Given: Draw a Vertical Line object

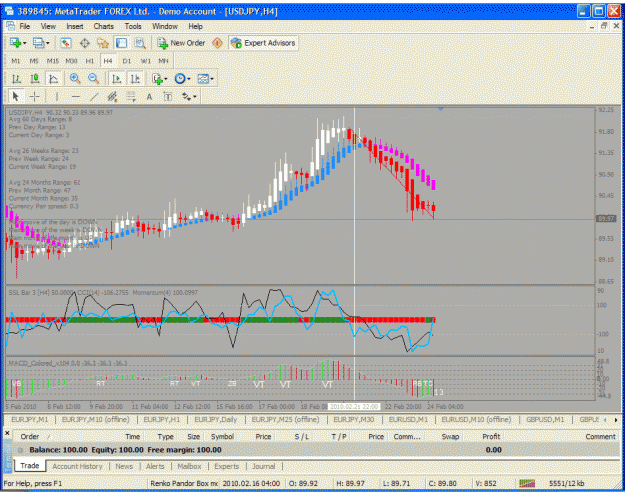Looking at the screenshot, I should point(57,96).
